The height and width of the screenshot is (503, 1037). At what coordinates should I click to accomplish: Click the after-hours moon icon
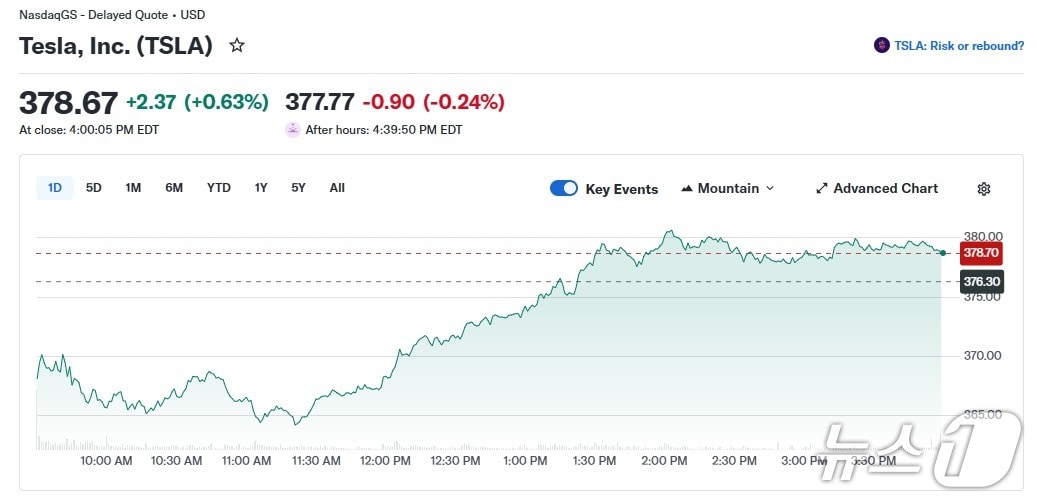click(292, 129)
